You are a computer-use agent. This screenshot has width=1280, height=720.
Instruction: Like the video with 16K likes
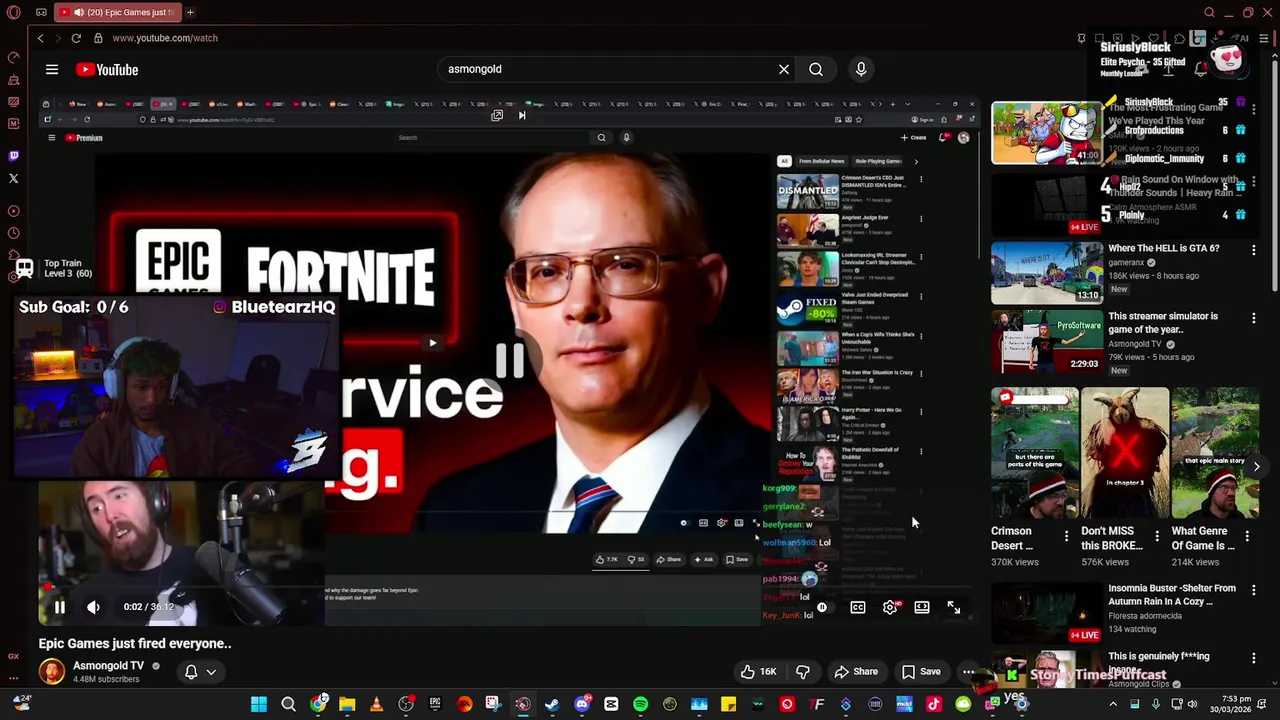coord(758,672)
